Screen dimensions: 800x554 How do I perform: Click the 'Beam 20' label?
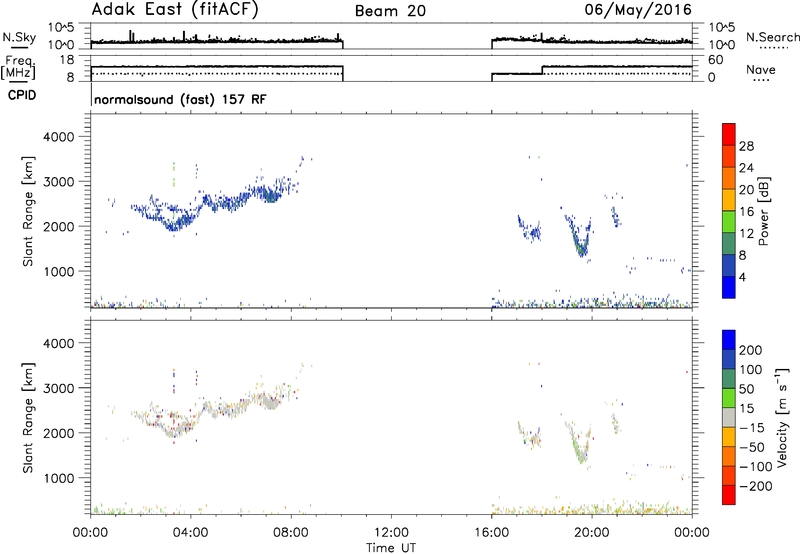[390, 11]
